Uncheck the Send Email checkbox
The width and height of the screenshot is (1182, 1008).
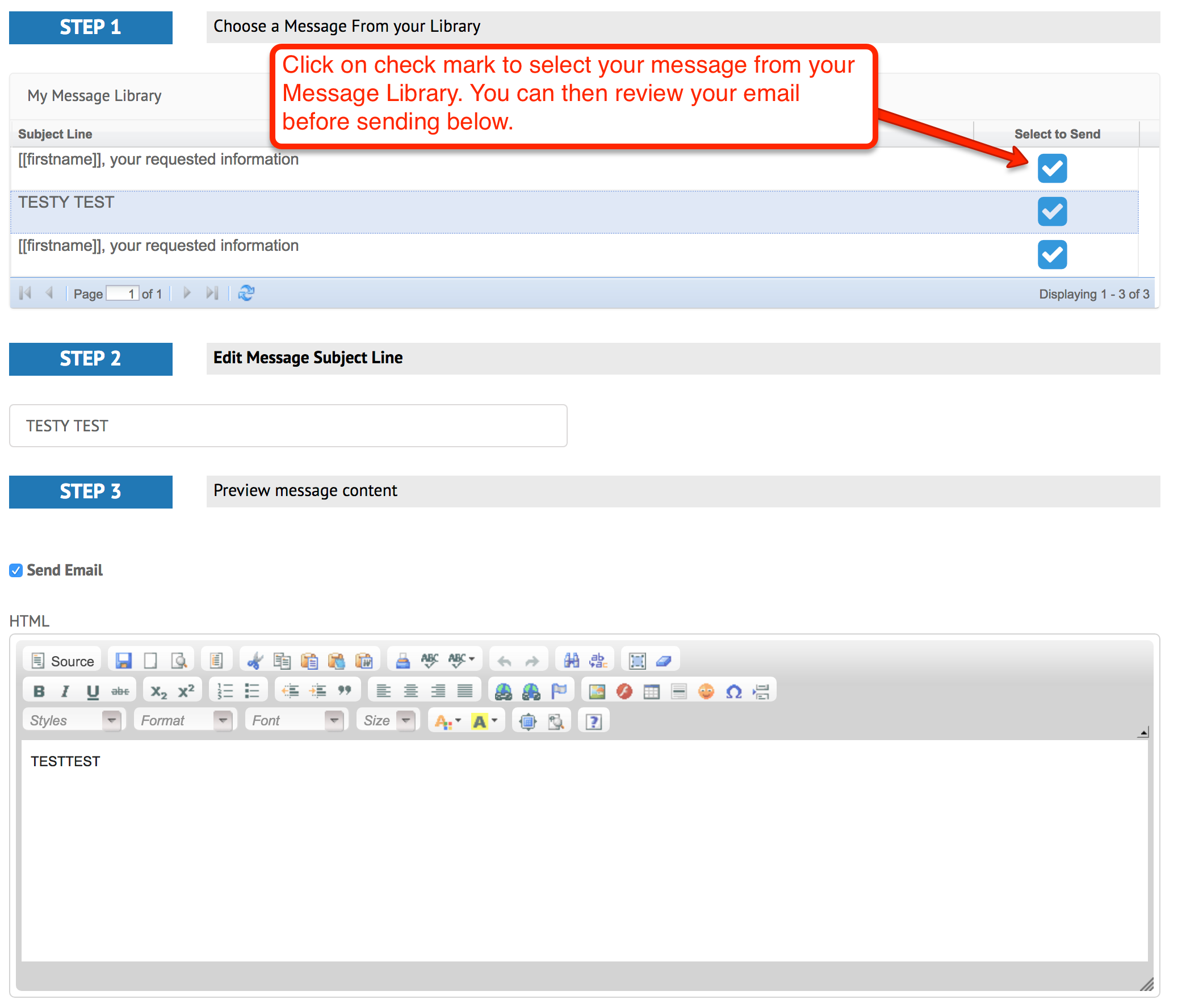pyautogui.click(x=16, y=570)
